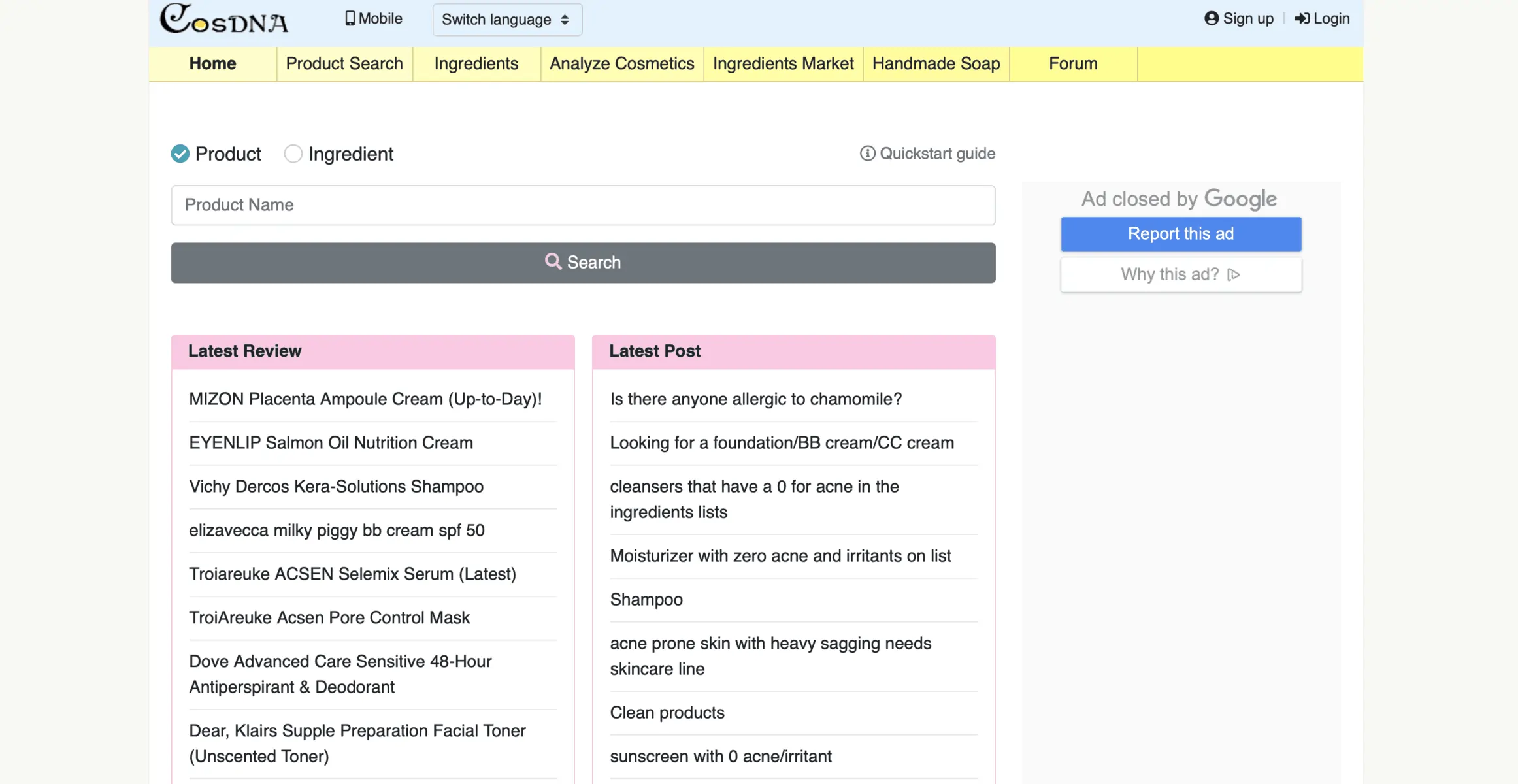Viewport: 1518px width, 784px height.
Task: Click the CosDNA logo
Action: point(224,20)
